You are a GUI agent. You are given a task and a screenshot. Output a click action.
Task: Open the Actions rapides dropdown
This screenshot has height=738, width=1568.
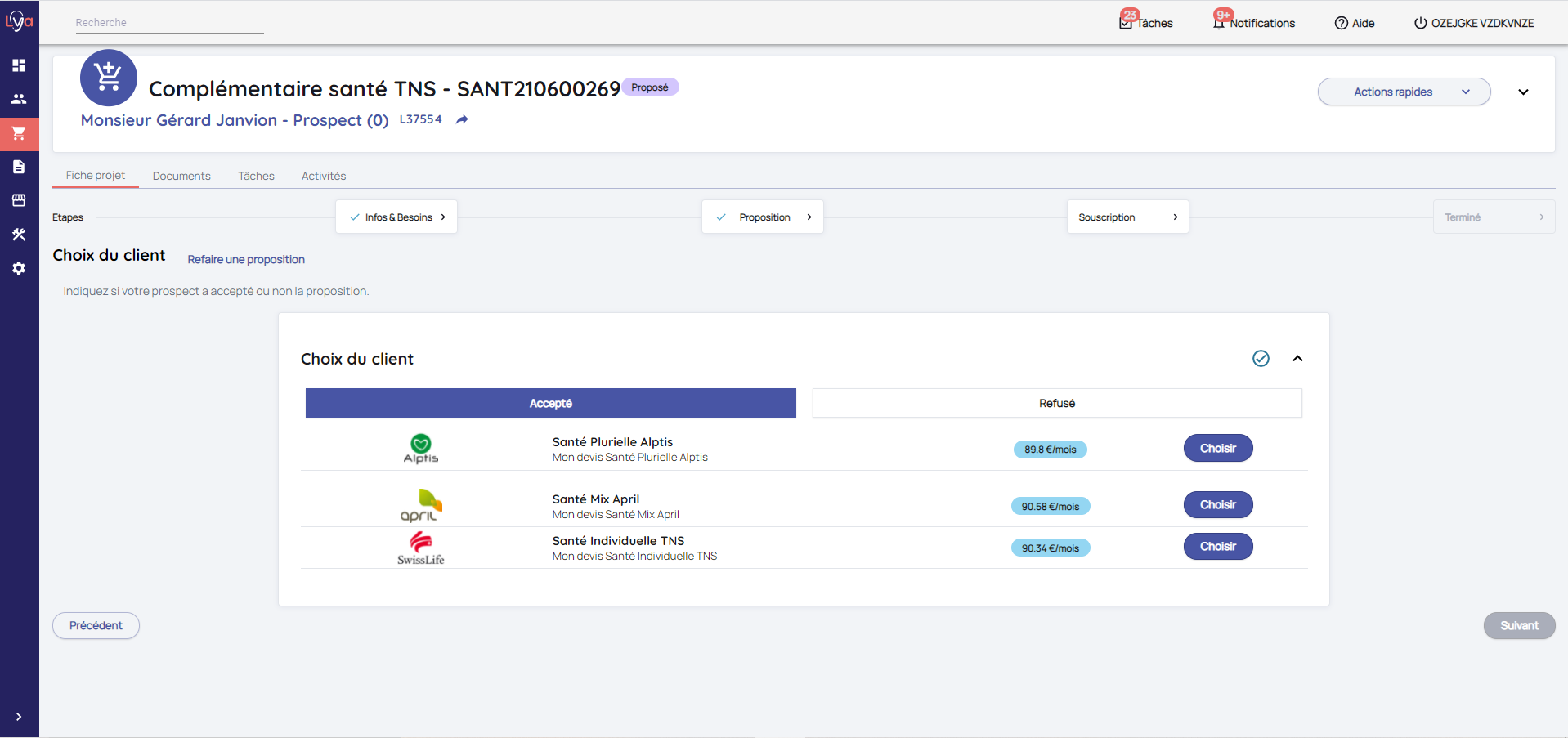[1403, 92]
